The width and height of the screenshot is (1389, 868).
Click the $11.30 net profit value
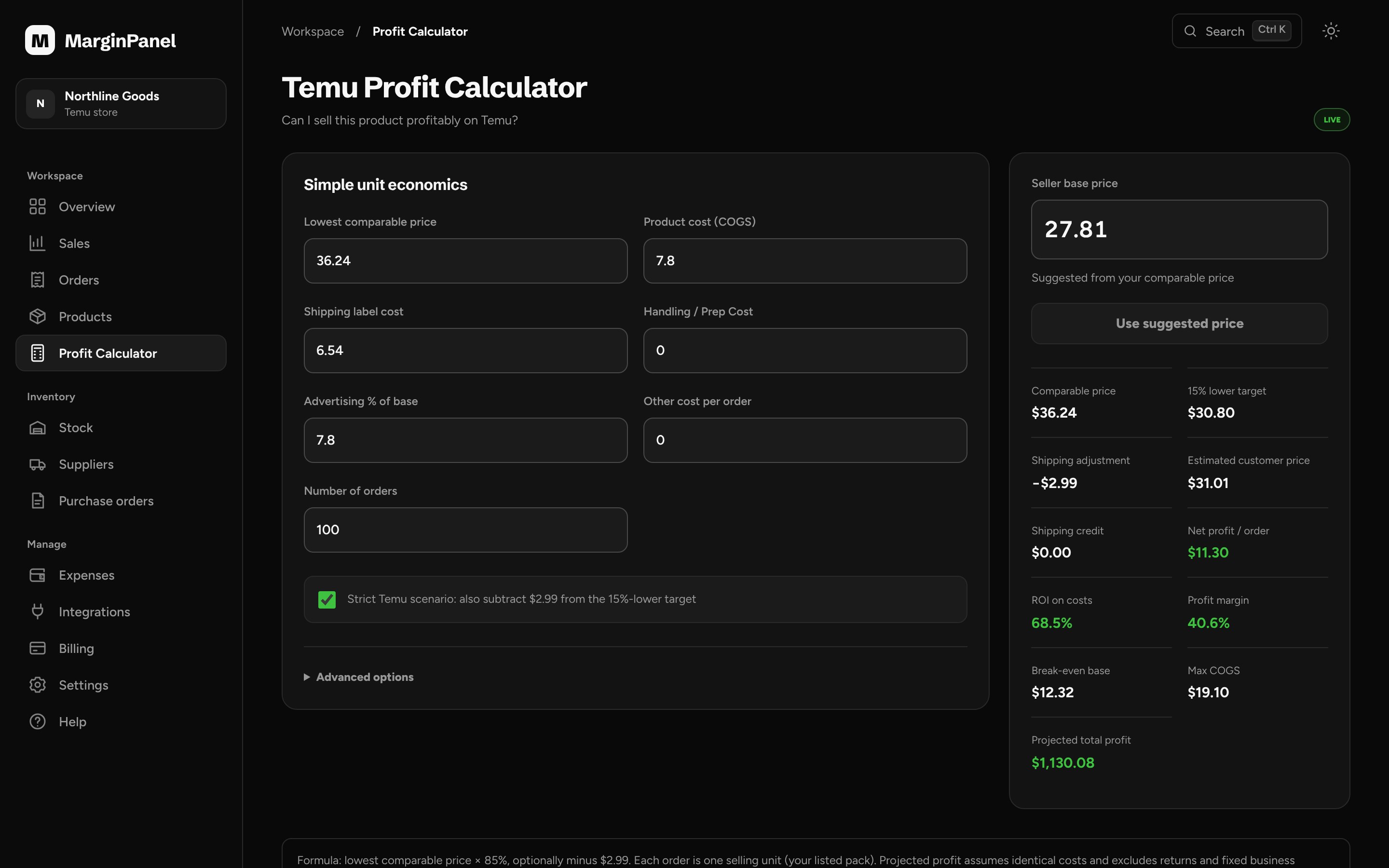pyautogui.click(x=1208, y=553)
